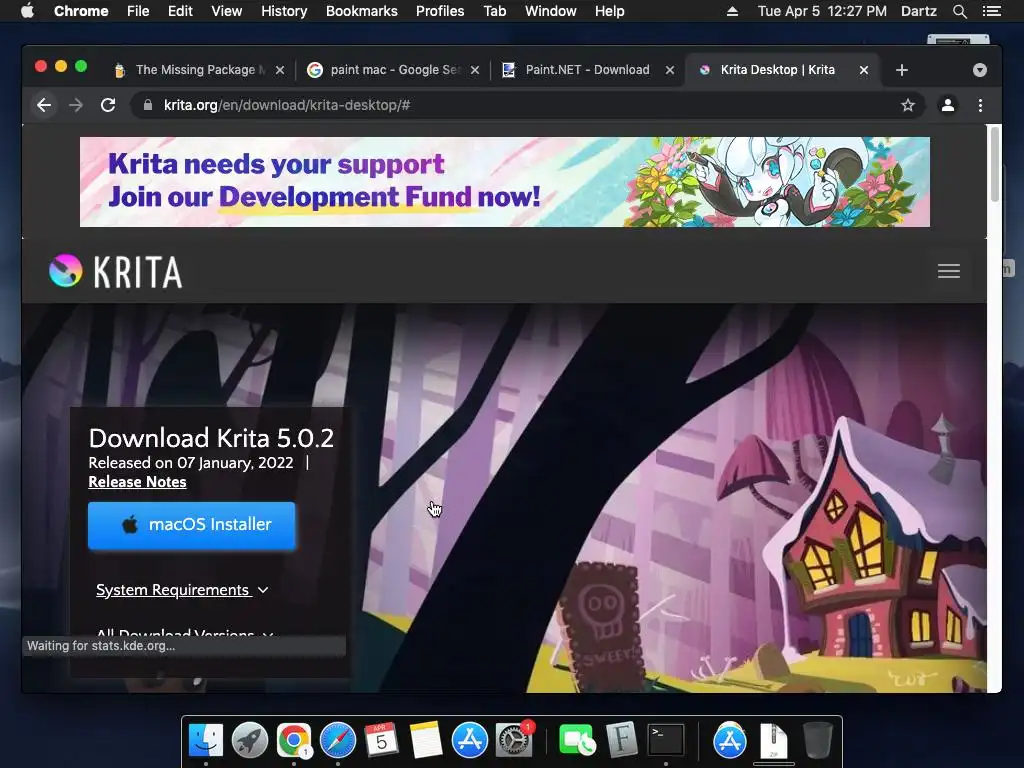Screen dimensions: 1024x768
Task: Open Launchpad from the Dock
Action: 249,740
